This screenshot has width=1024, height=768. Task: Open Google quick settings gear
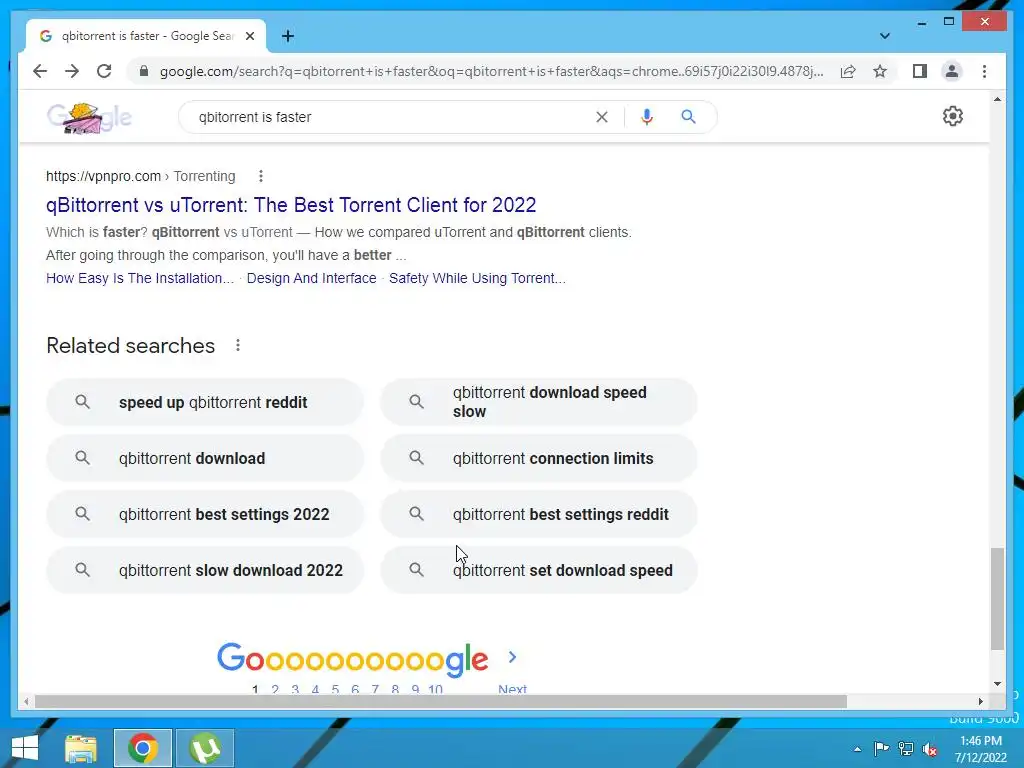coord(953,116)
